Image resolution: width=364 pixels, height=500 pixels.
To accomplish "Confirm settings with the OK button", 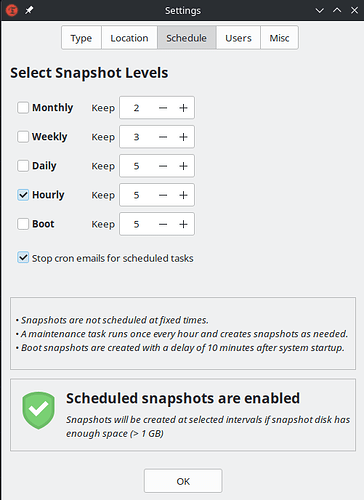I will click(183, 481).
